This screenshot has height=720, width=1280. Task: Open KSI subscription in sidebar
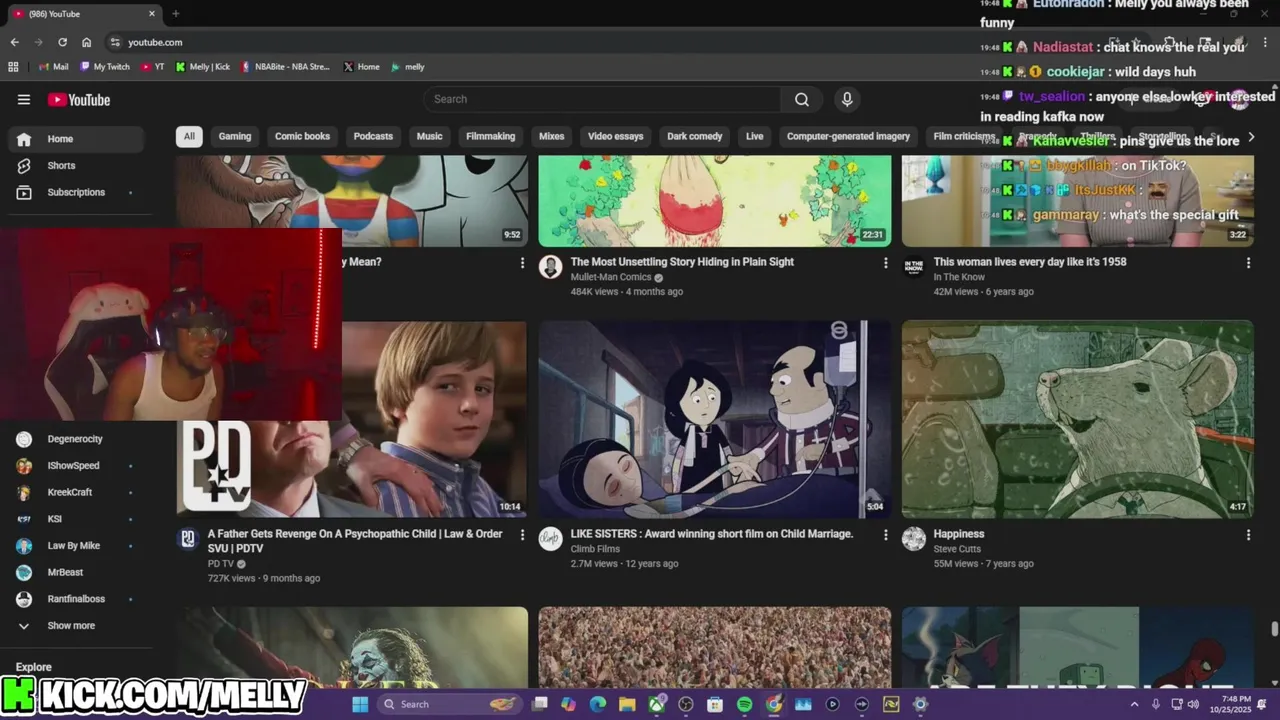(76, 519)
